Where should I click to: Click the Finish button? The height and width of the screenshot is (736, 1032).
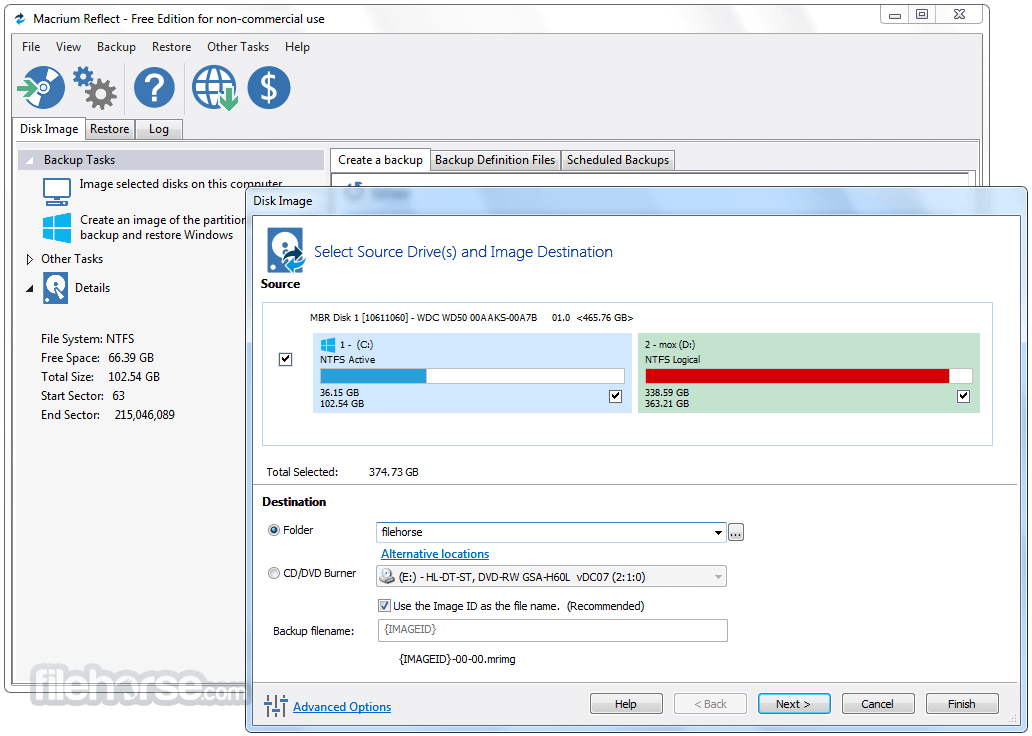click(962, 704)
